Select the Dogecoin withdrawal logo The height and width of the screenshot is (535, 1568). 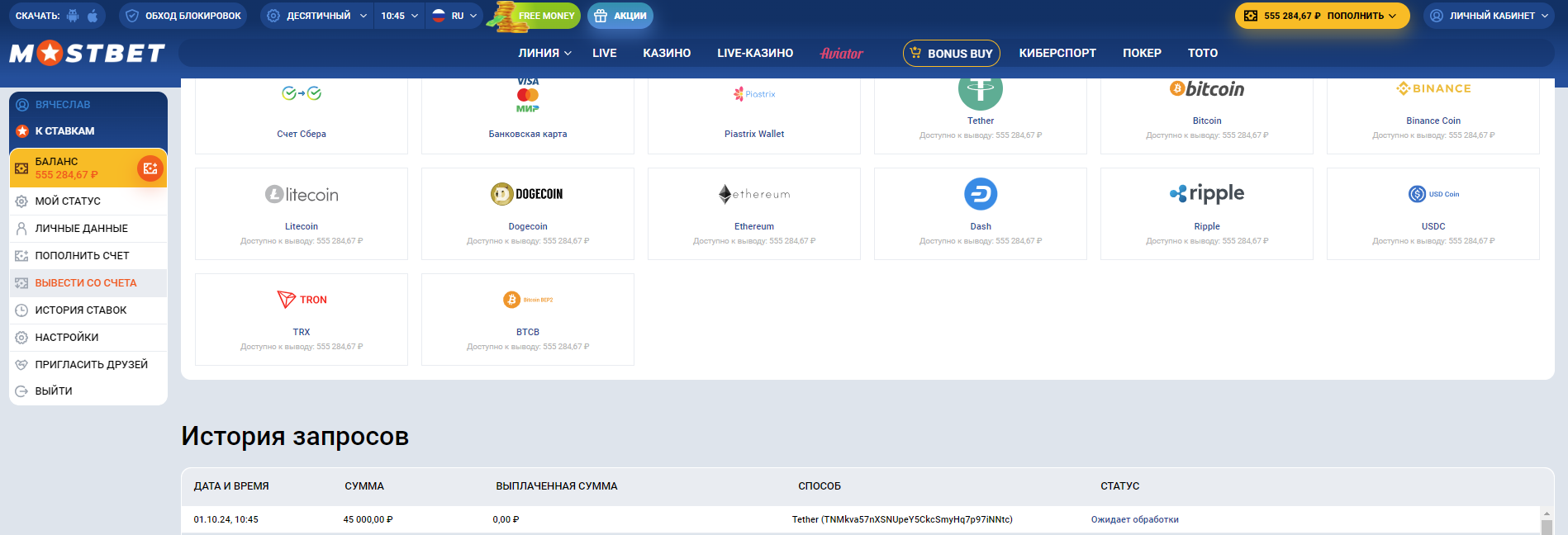[x=527, y=194]
